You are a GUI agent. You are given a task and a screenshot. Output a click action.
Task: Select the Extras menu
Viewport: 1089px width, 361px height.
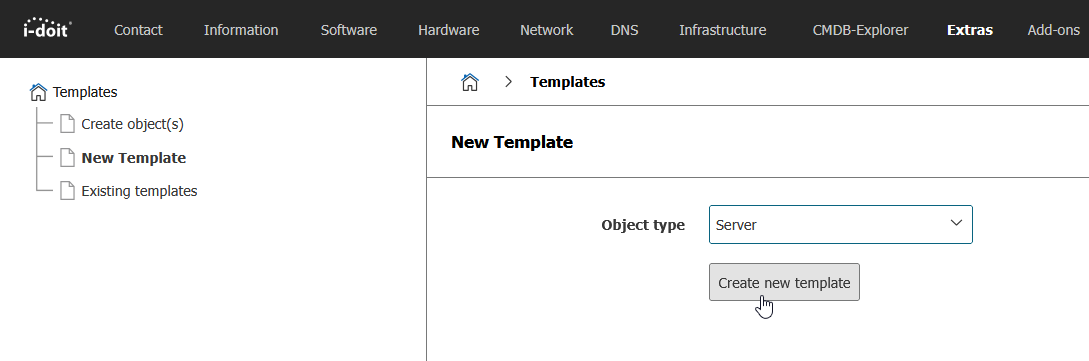click(x=970, y=30)
